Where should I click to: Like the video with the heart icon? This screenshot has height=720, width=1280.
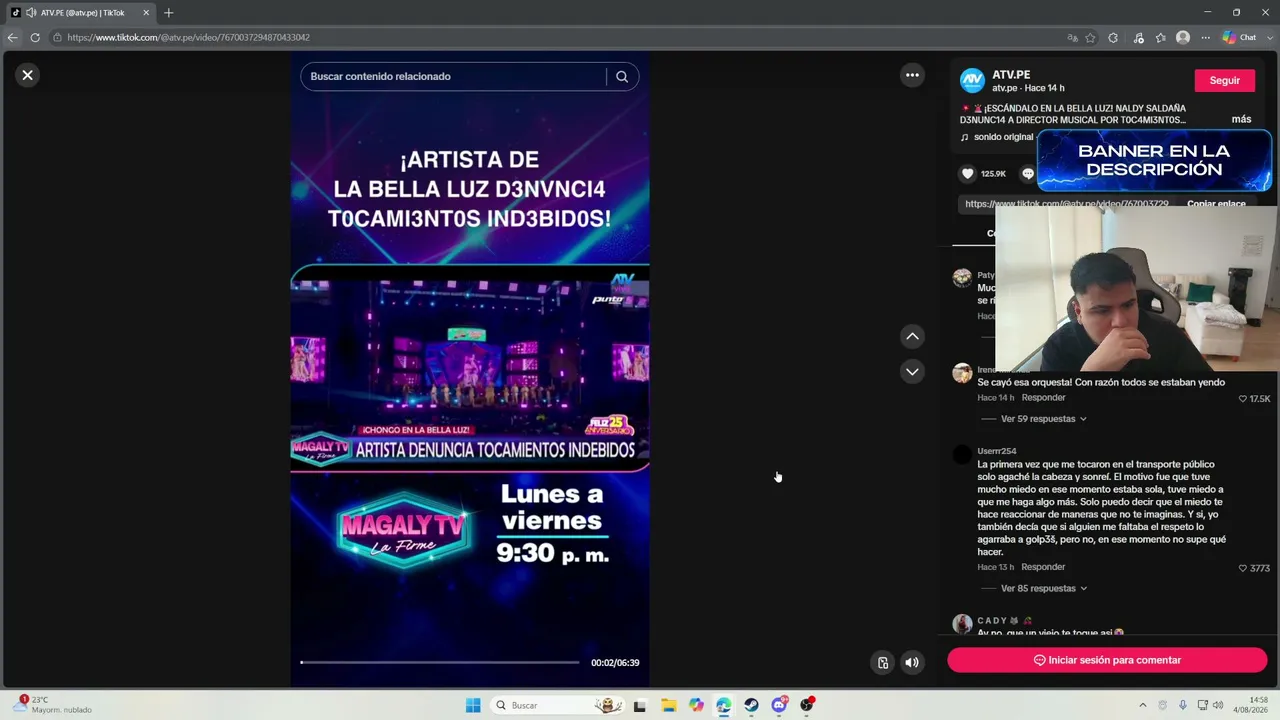(x=967, y=174)
